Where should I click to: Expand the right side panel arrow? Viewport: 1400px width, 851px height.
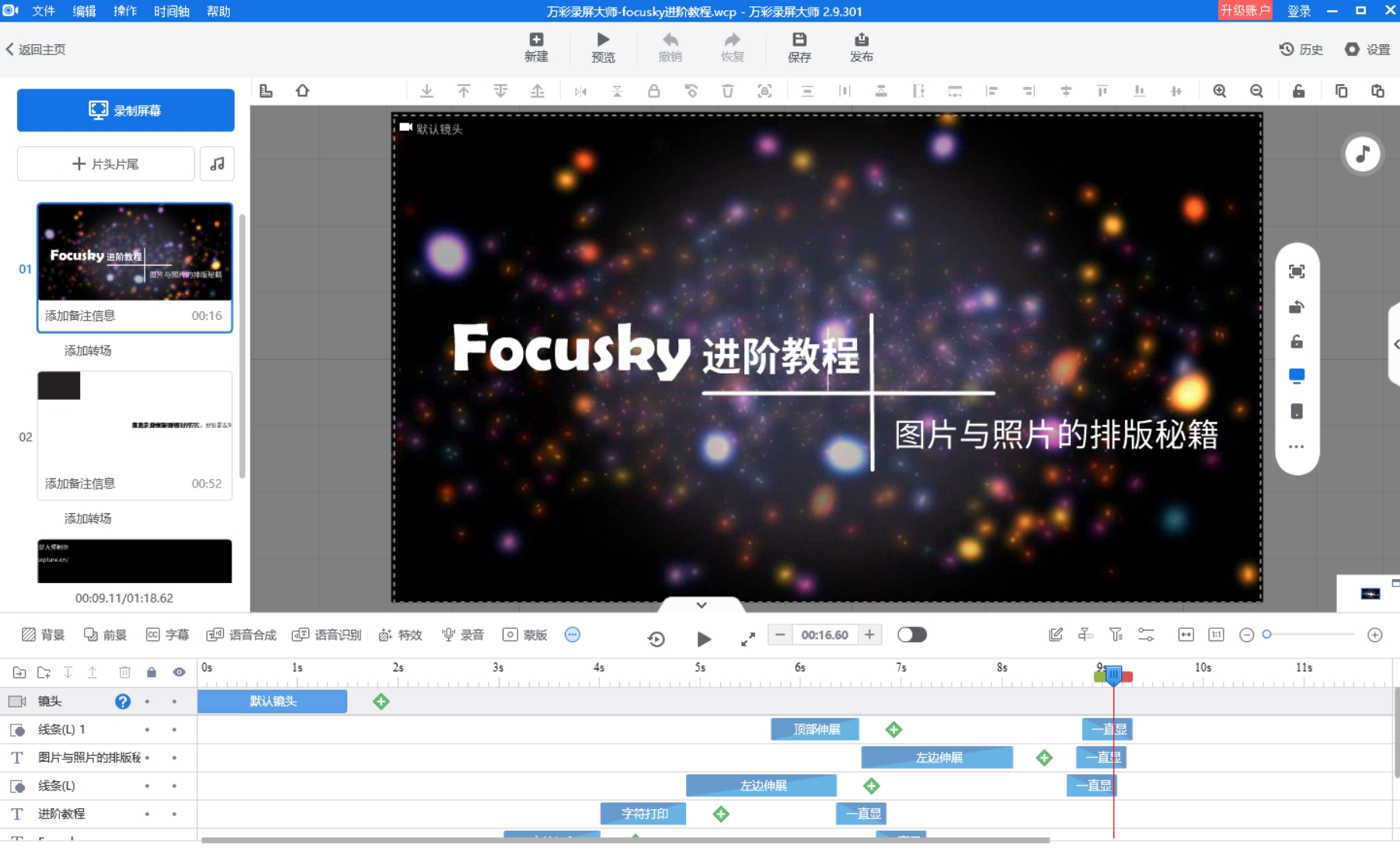[x=1395, y=344]
